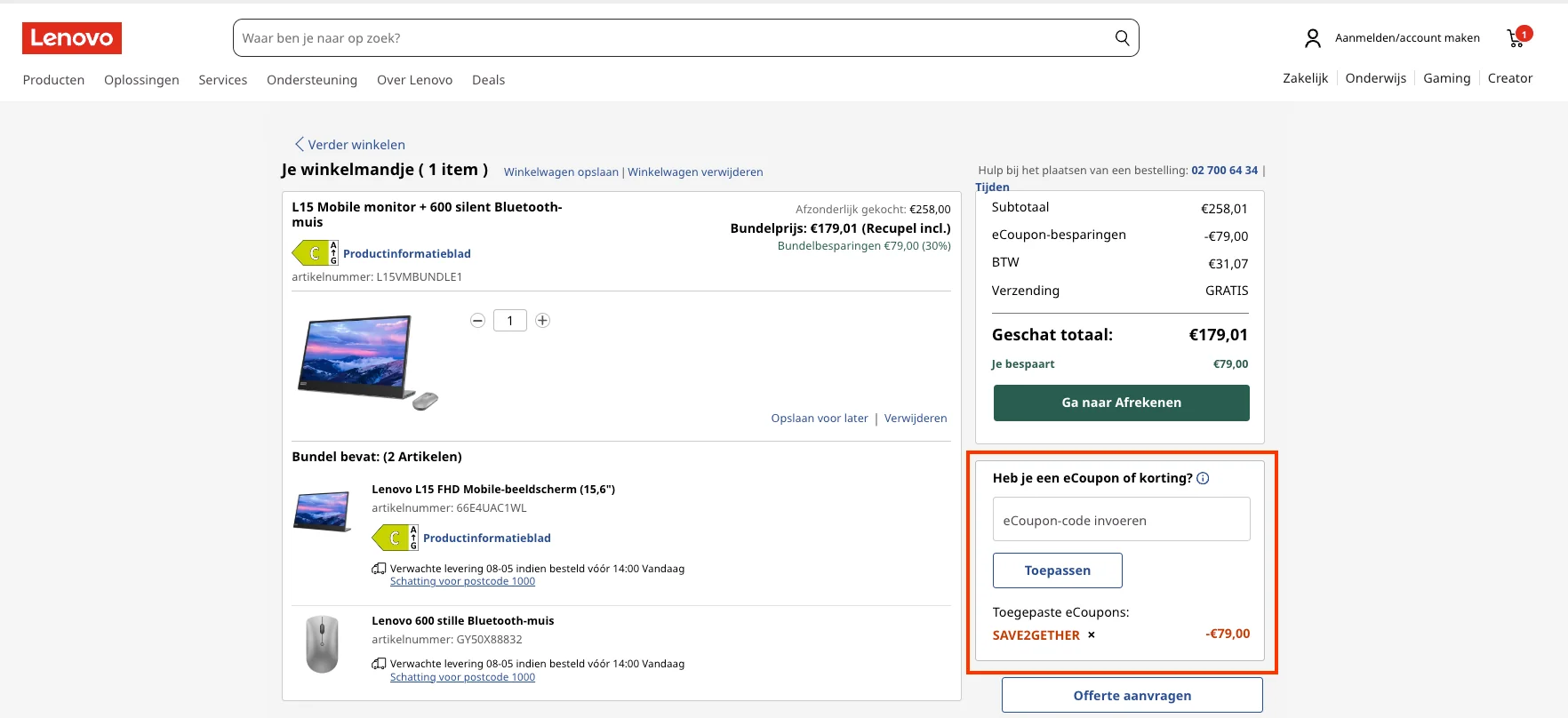This screenshot has width=1568, height=718.
Task: Go to the Onderwijs section
Action: point(1375,78)
